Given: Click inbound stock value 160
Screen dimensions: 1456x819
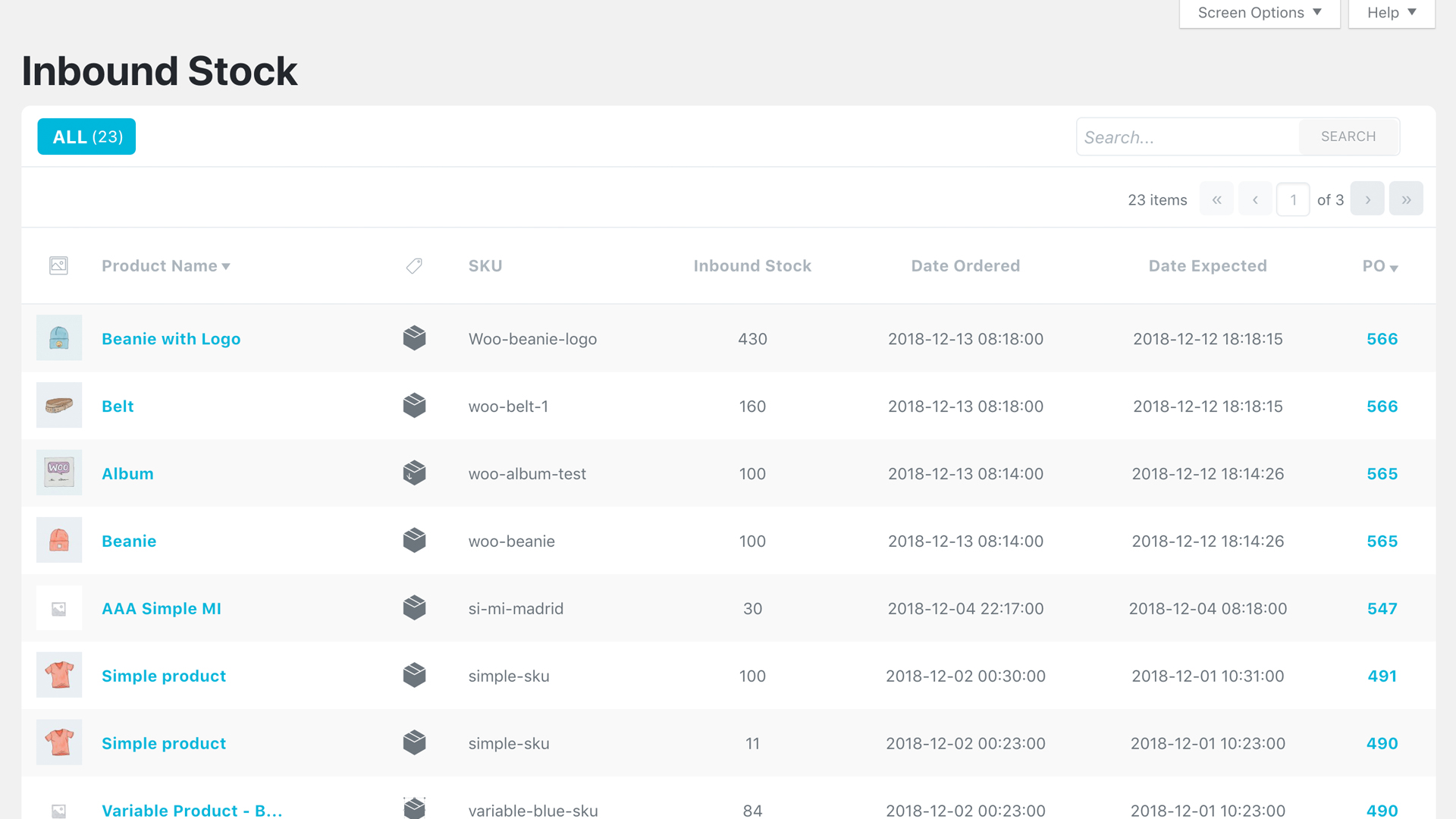Looking at the screenshot, I should pyautogui.click(x=752, y=406).
